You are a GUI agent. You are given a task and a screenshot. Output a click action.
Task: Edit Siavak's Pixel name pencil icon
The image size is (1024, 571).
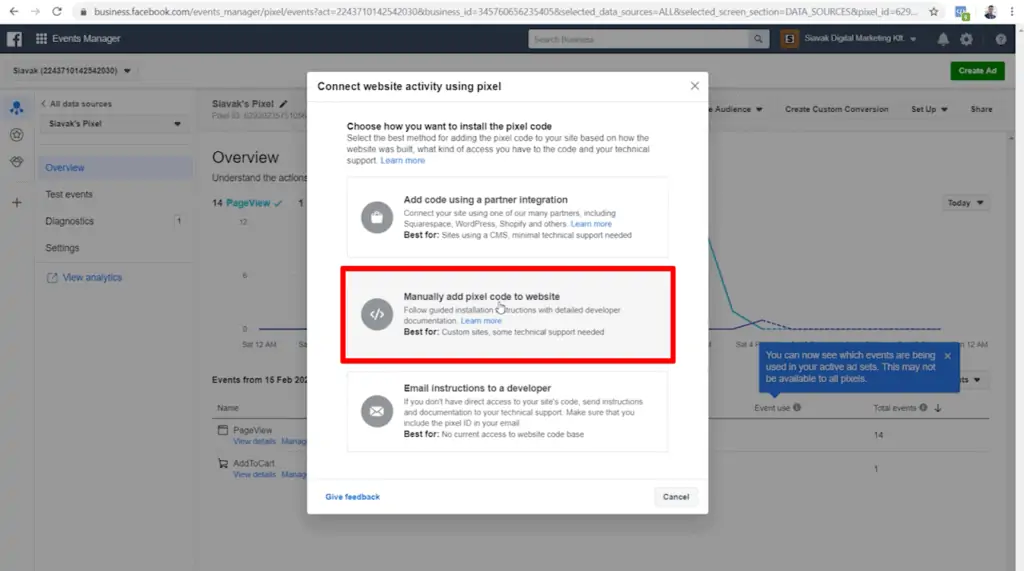click(283, 104)
